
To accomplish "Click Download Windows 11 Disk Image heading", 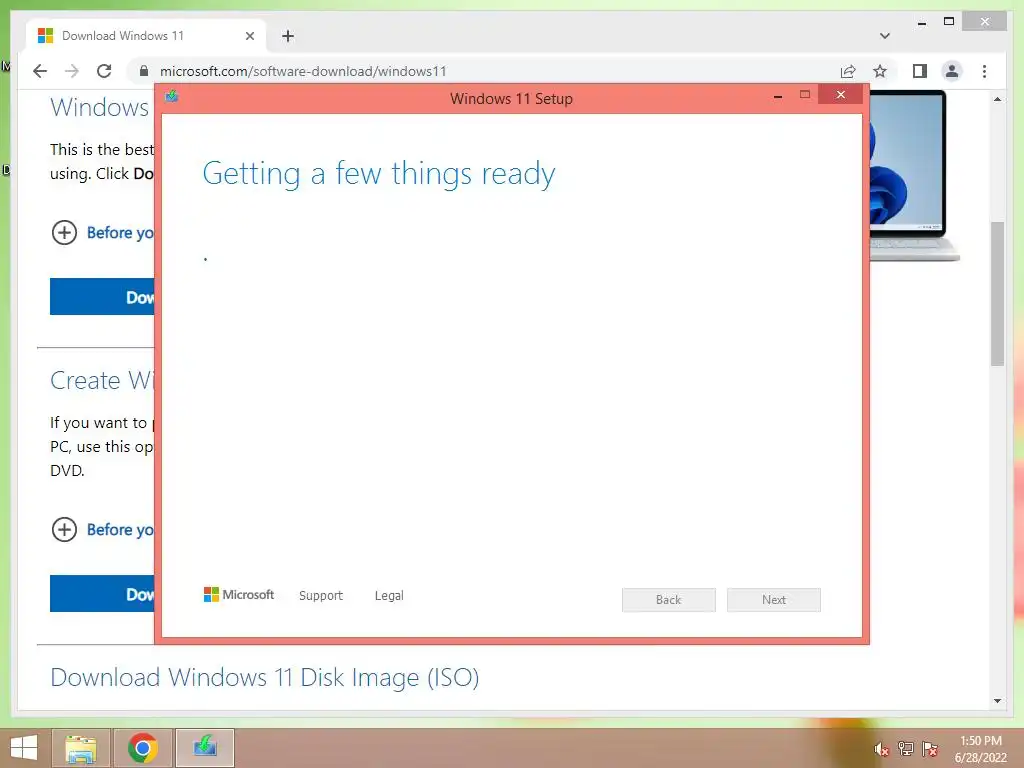I will click(264, 678).
